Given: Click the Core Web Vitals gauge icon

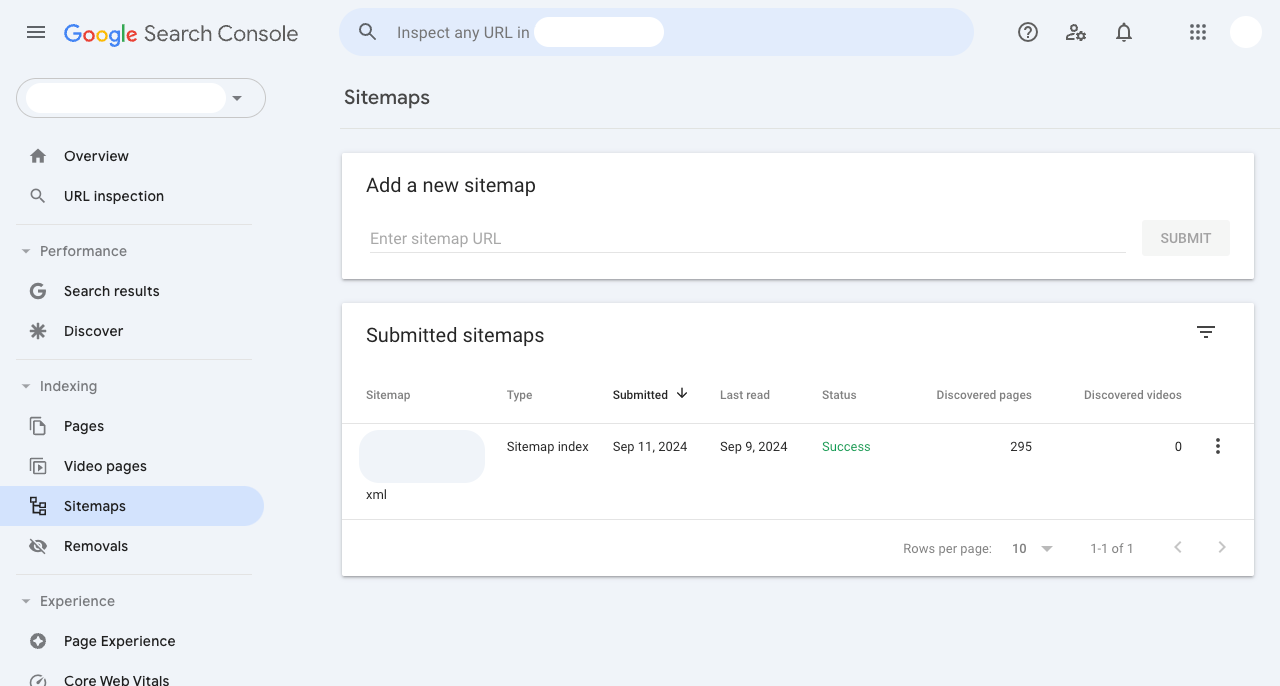Looking at the screenshot, I should 38,680.
